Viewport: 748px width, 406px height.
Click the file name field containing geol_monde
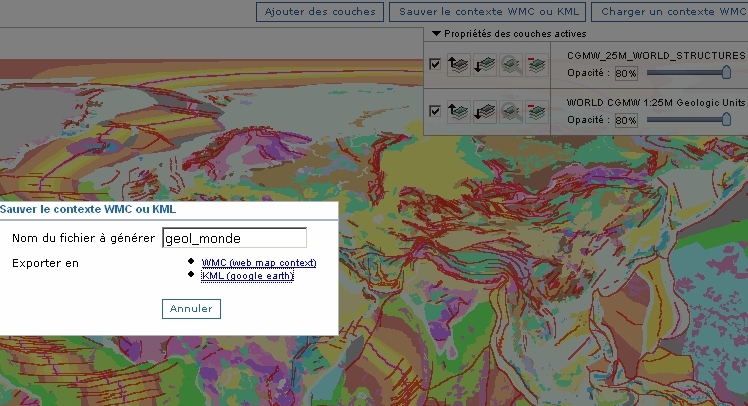233,238
